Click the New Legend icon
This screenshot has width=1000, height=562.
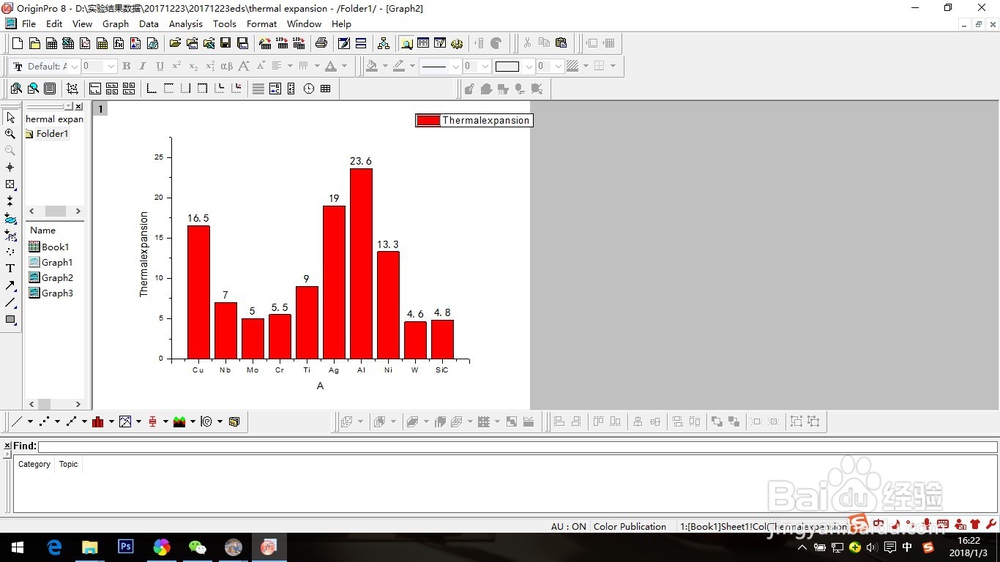pyautogui.click(x=275, y=89)
